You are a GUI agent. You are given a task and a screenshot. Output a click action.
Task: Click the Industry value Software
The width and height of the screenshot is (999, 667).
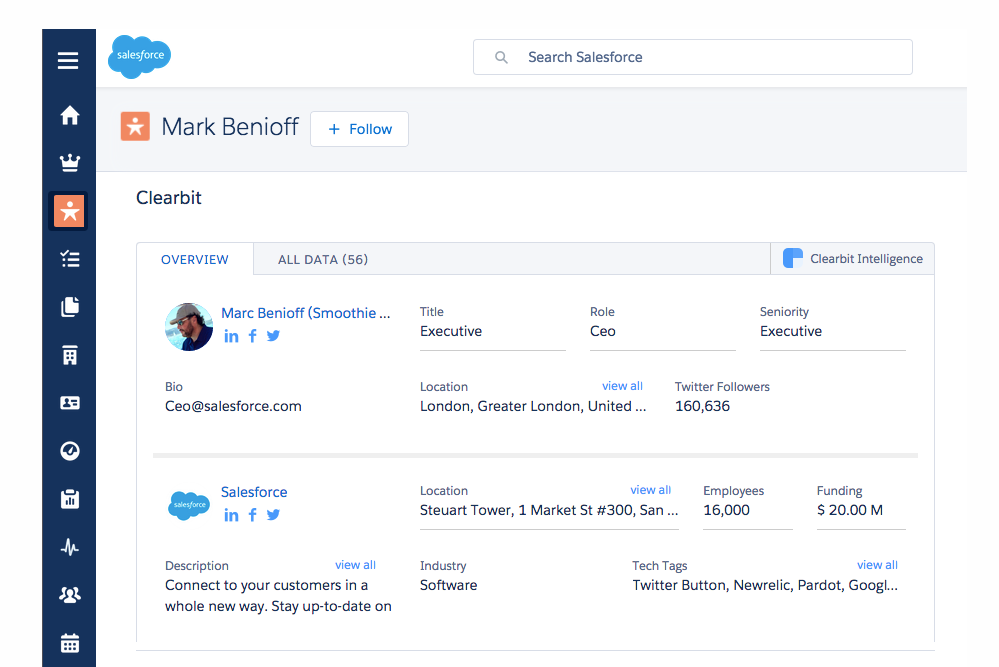click(449, 585)
